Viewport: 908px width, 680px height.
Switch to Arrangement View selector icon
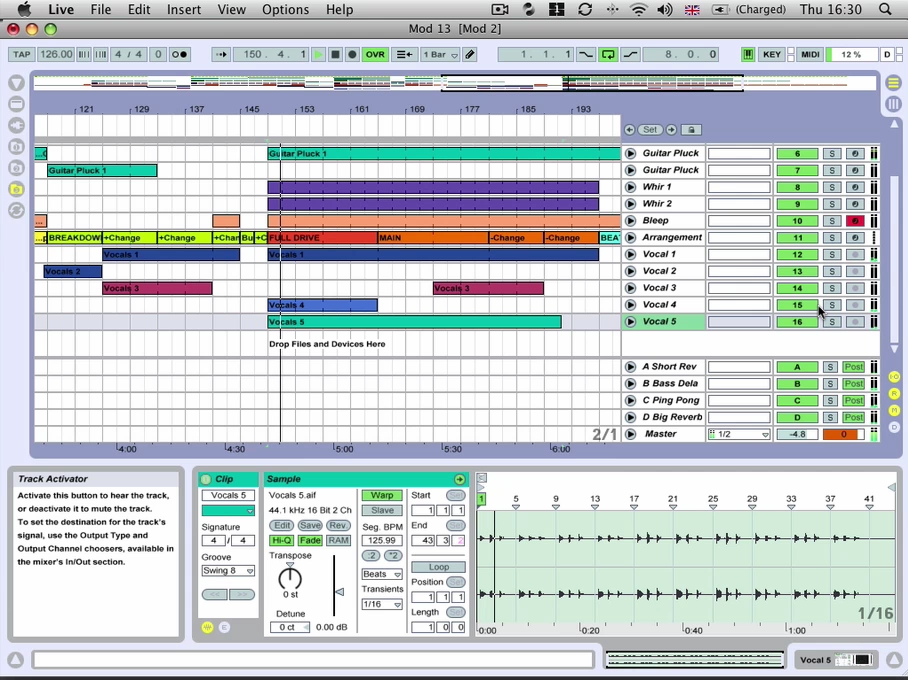pyautogui.click(x=894, y=83)
